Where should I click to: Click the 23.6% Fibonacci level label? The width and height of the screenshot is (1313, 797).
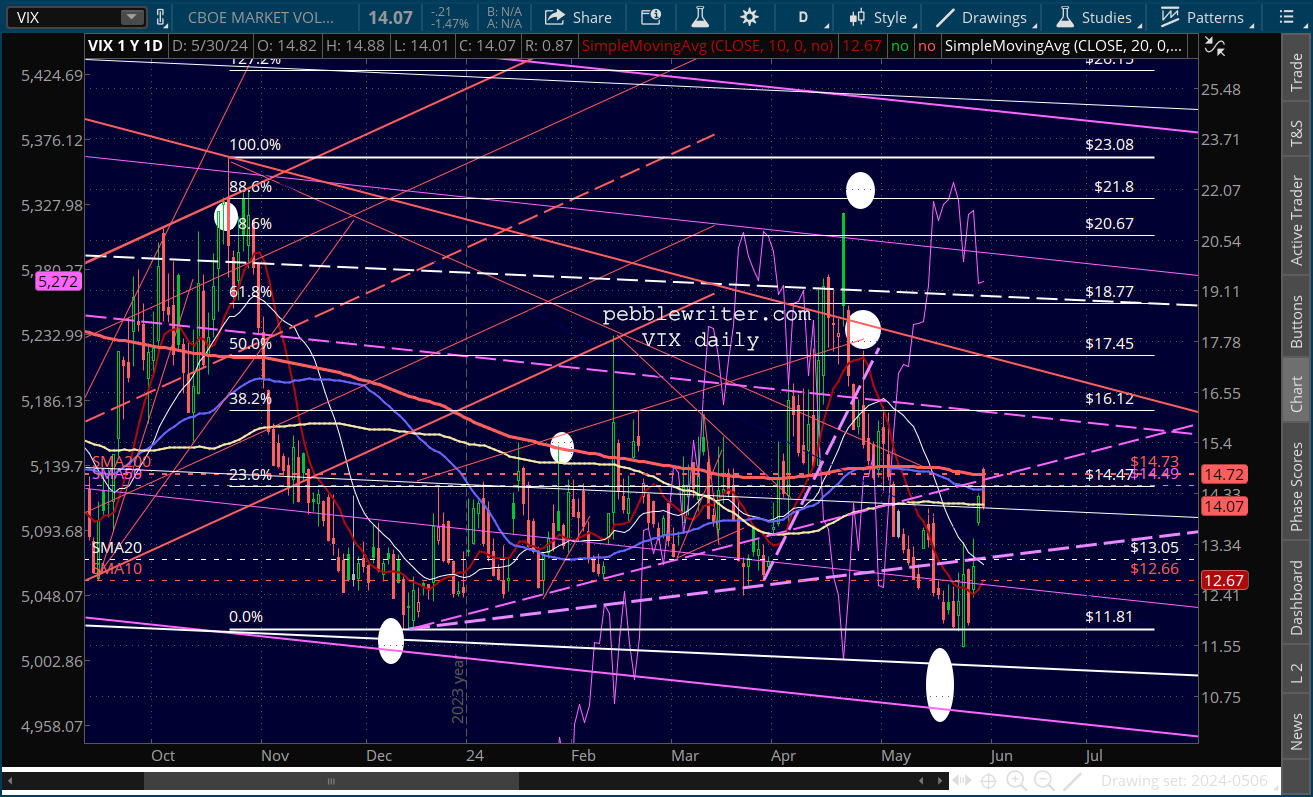[x=250, y=475]
